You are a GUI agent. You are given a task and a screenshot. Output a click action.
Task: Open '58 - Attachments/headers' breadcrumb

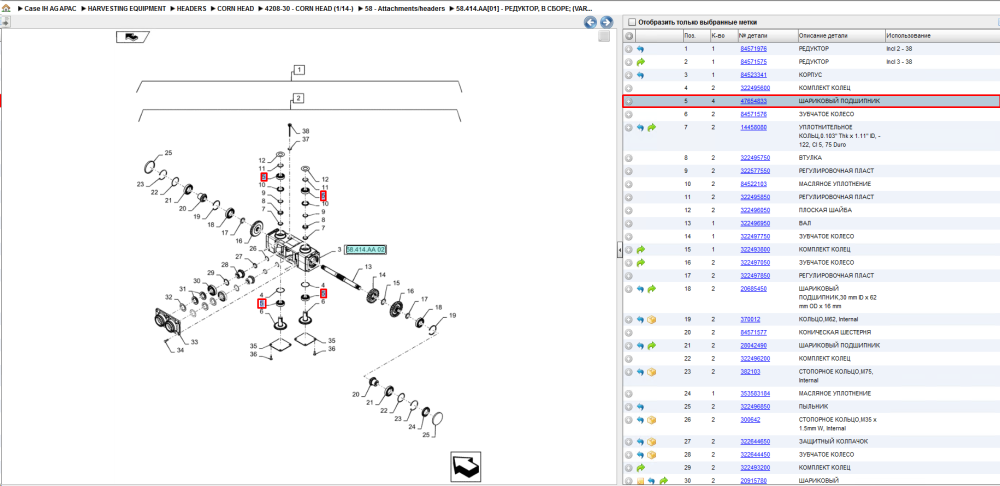(x=404, y=9)
